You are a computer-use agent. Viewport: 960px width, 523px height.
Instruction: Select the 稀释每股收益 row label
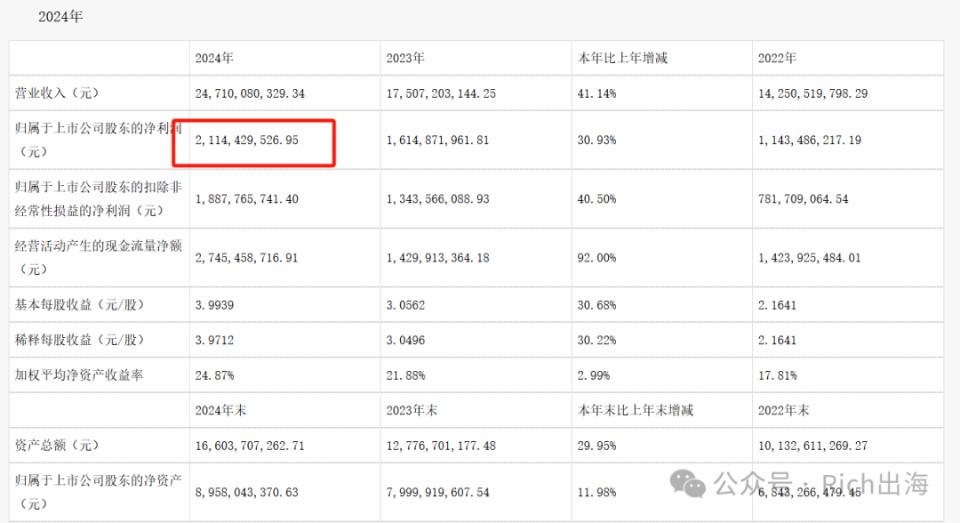point(80,340)
